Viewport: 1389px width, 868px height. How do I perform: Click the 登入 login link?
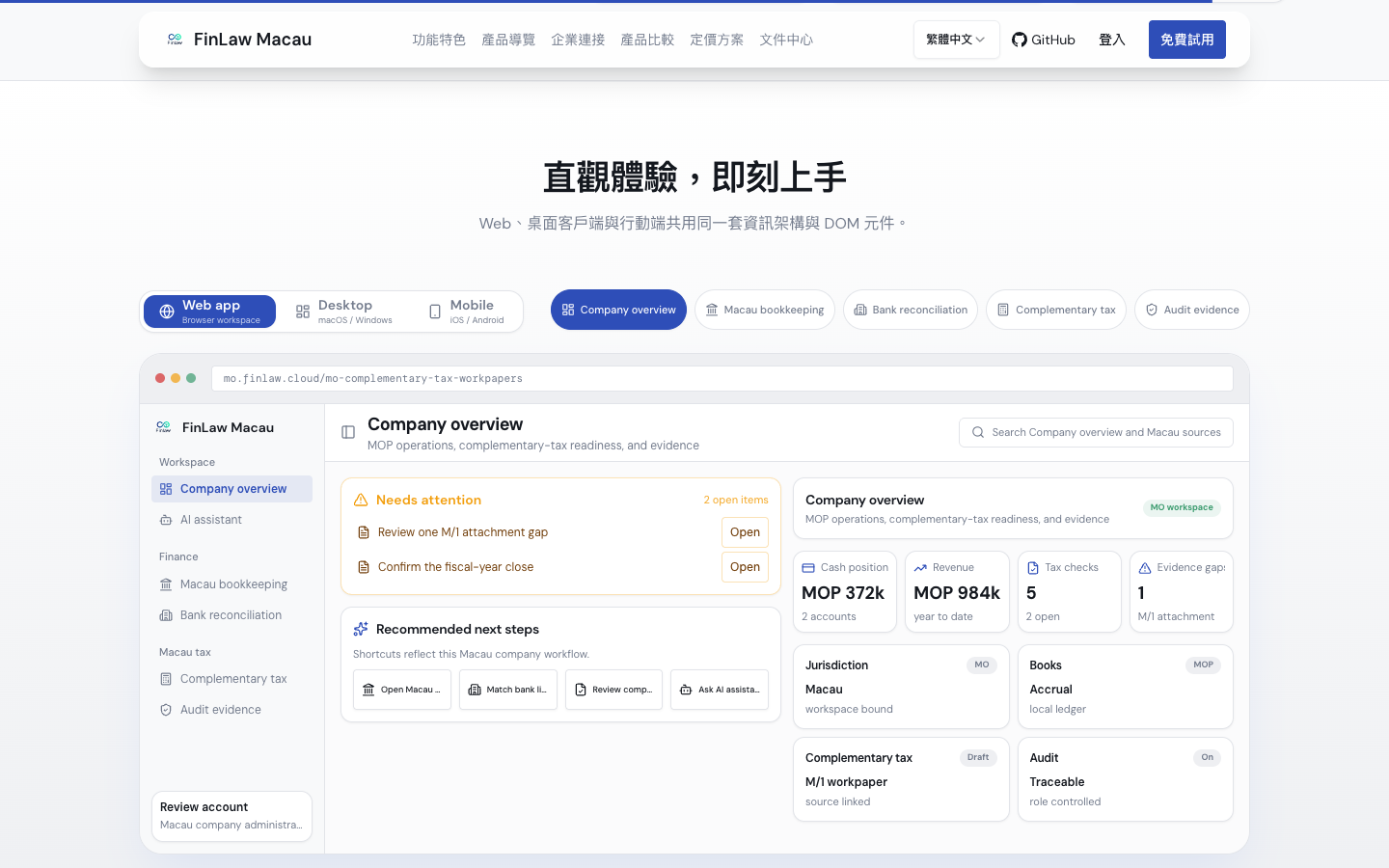(1112, 40)
